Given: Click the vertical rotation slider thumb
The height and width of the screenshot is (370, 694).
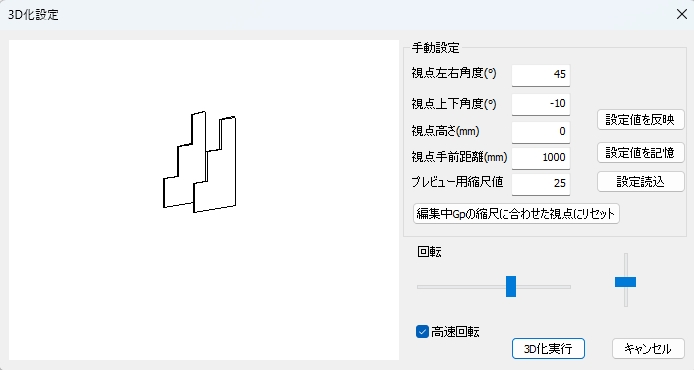Looking at the screenshot, I should [x=625, y=282].
